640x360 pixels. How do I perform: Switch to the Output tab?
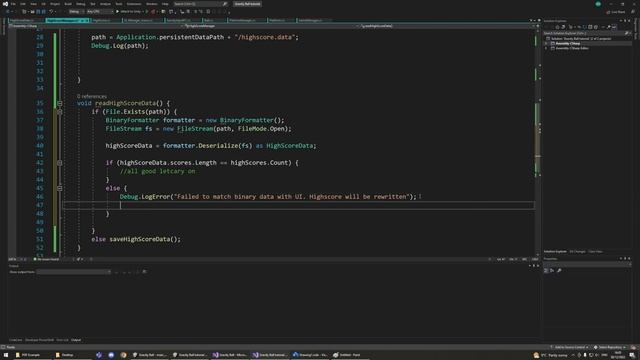(76, 340)
